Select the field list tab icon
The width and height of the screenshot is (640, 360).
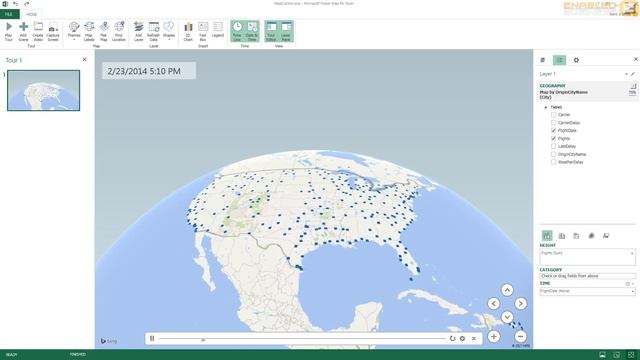pos(560,60)
